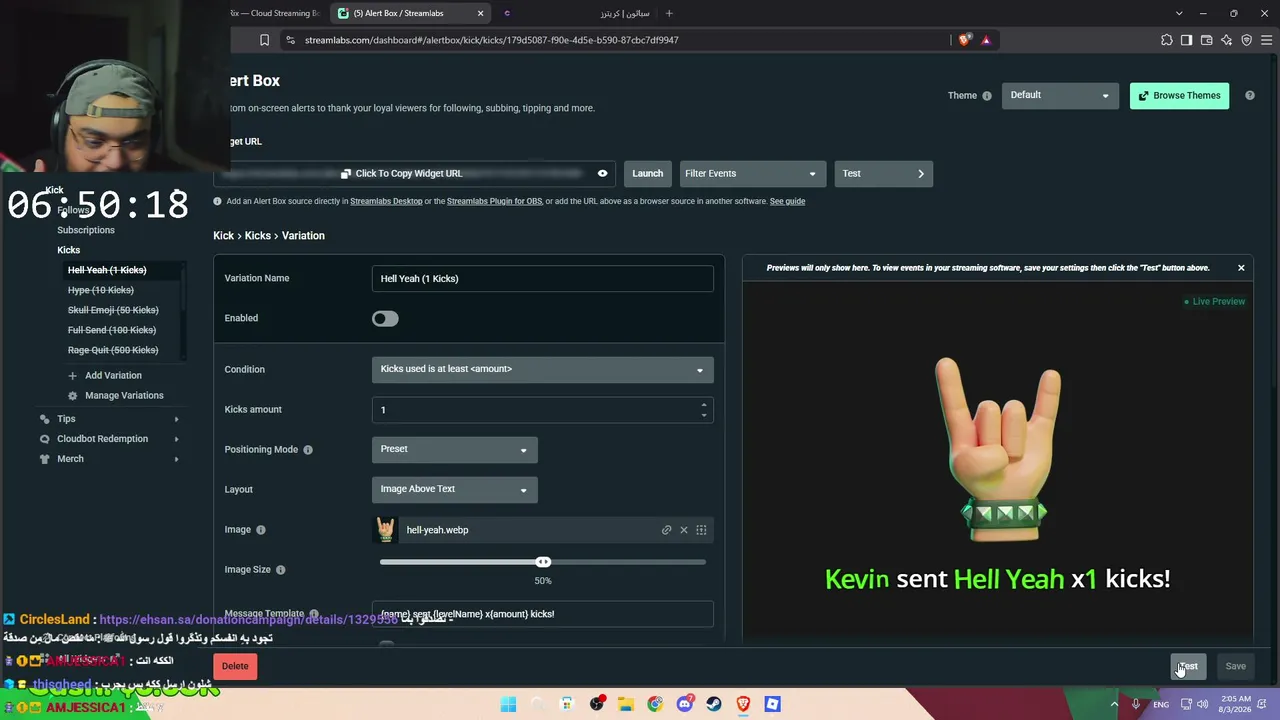This screenshot has height=720, width=1280.
Task: Click the Brave VPN shield icon
Action: coord(1246,40)
